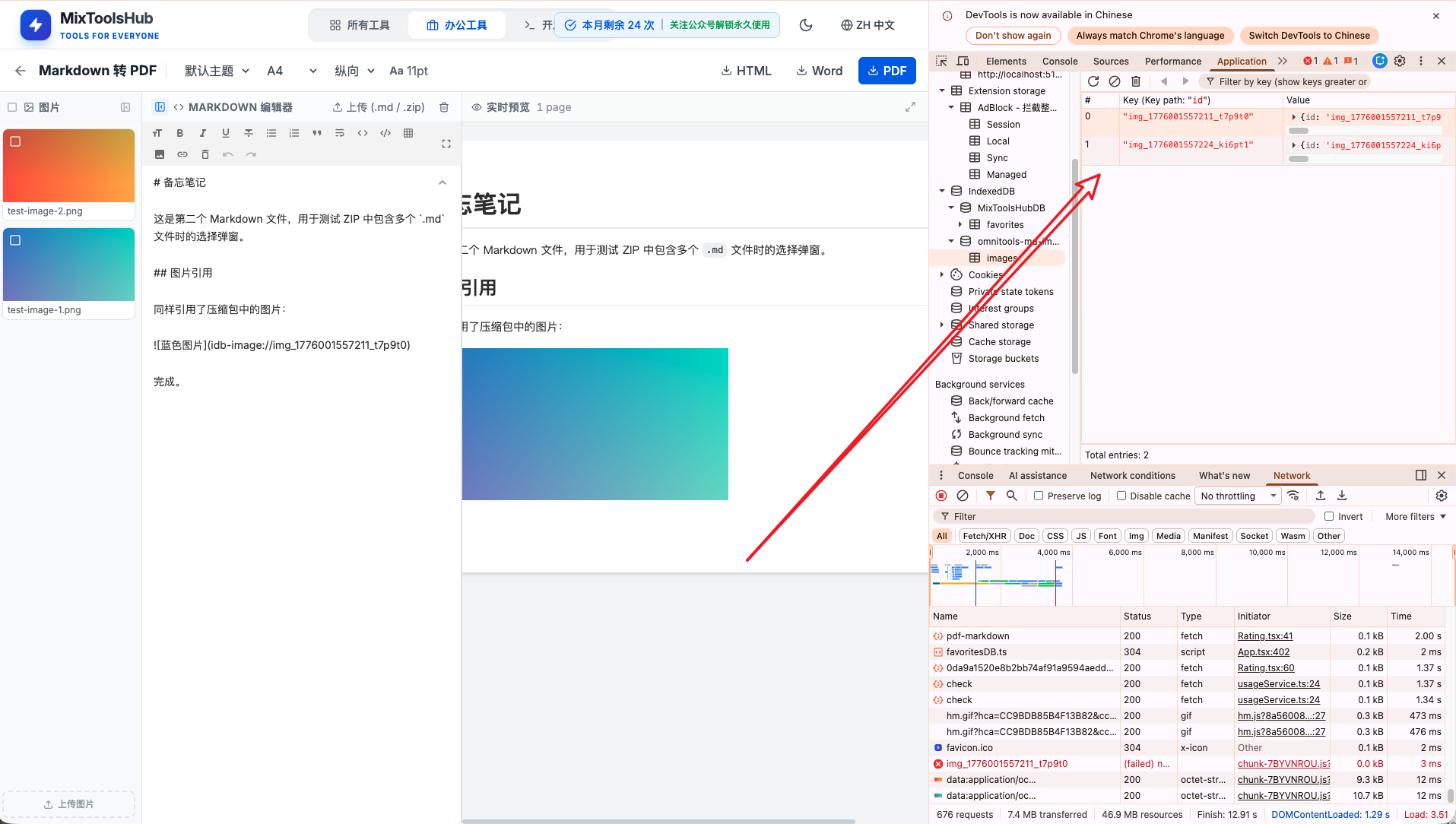
Task: Click Switch DevTools to Chinese
Action: (1308, 35)
